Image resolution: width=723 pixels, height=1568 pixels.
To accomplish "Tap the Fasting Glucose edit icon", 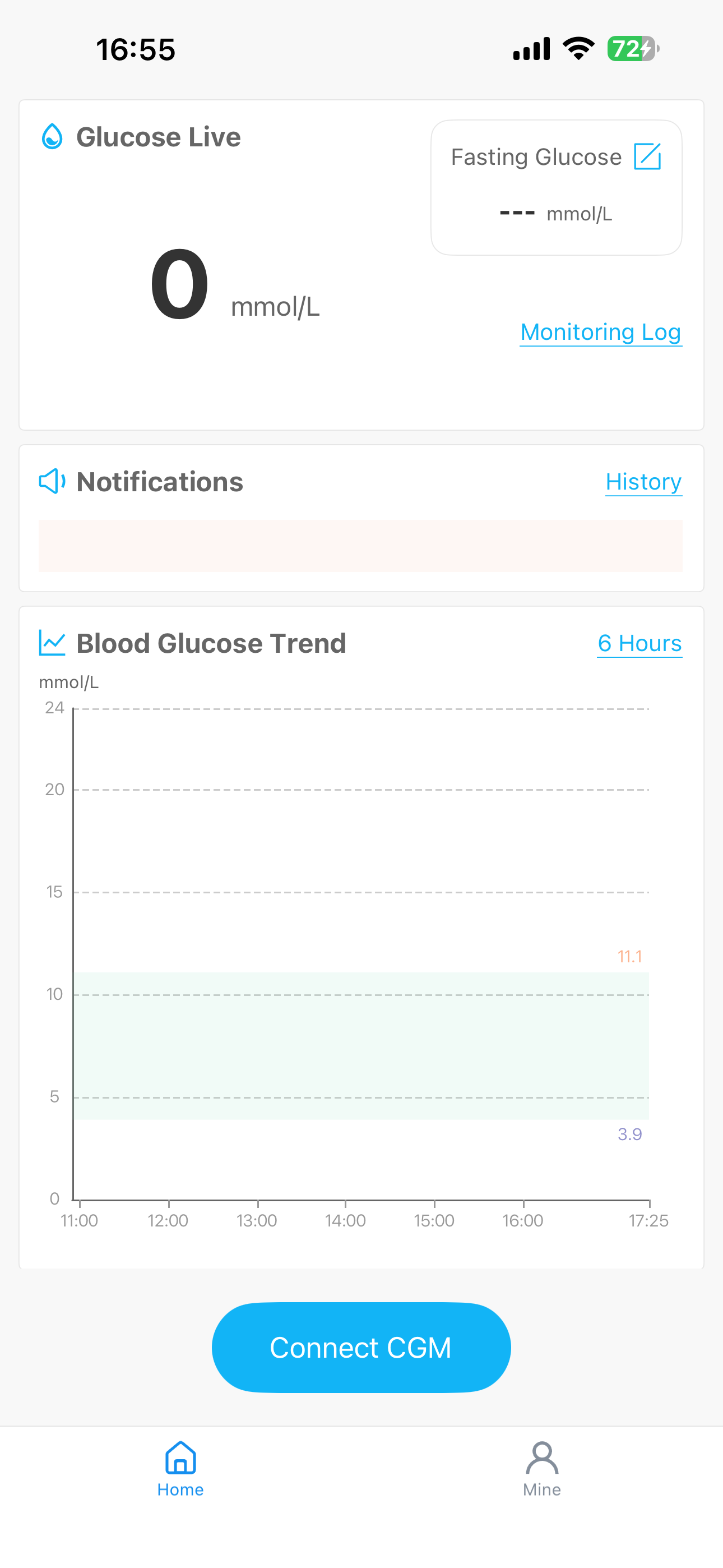I will 647,156.
